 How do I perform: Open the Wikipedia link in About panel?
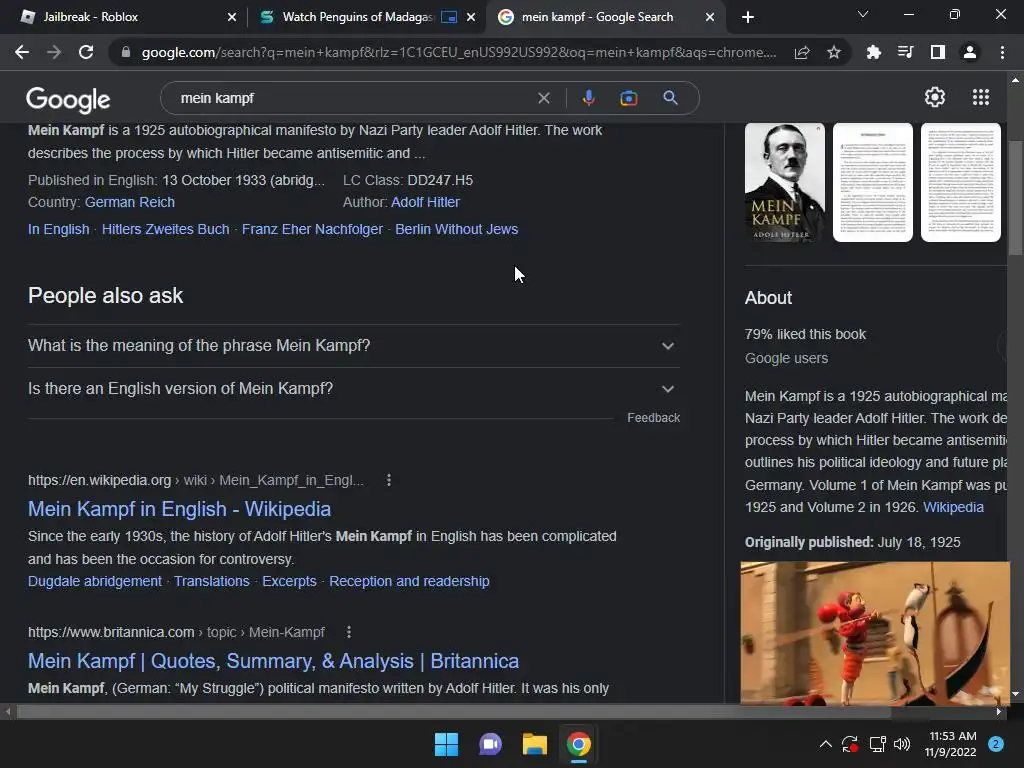953,507
